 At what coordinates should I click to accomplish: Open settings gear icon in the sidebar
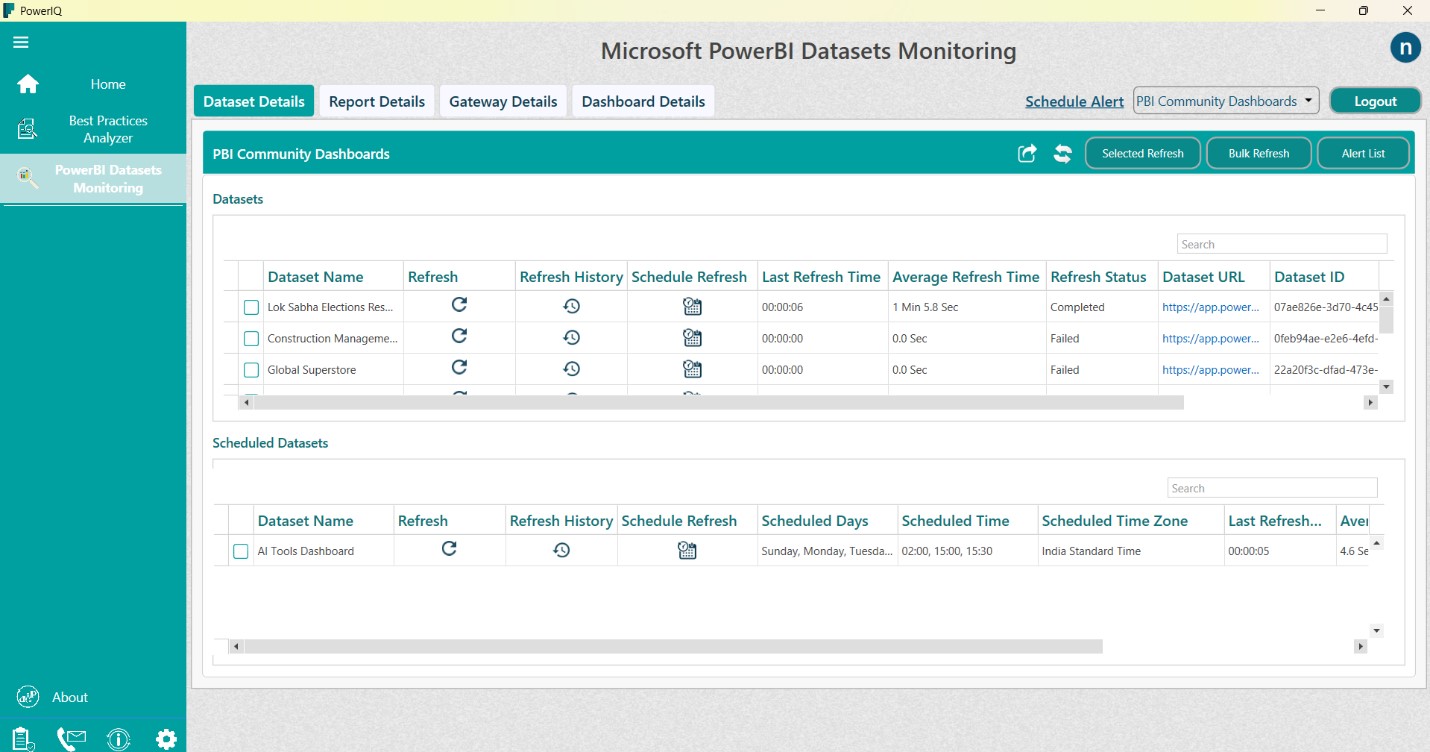pos(166,739)
